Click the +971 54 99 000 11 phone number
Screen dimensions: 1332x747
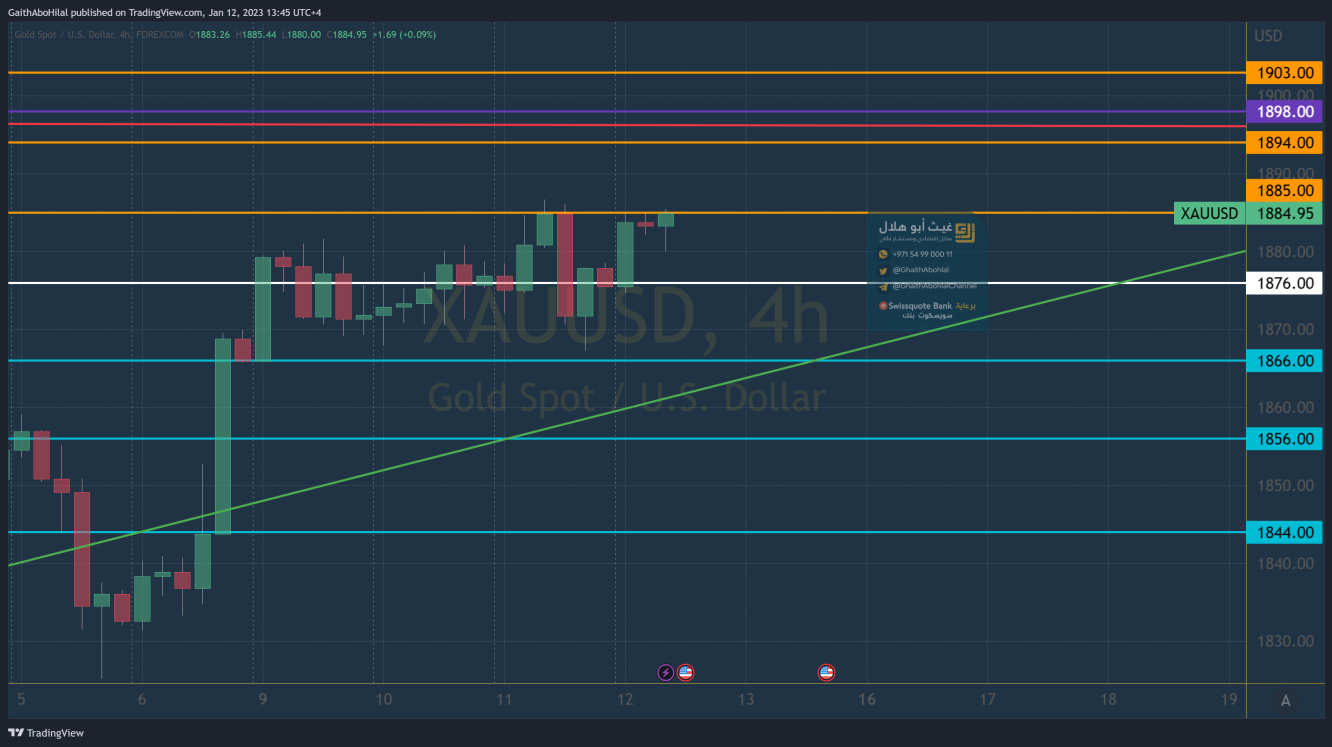(922, 254)
